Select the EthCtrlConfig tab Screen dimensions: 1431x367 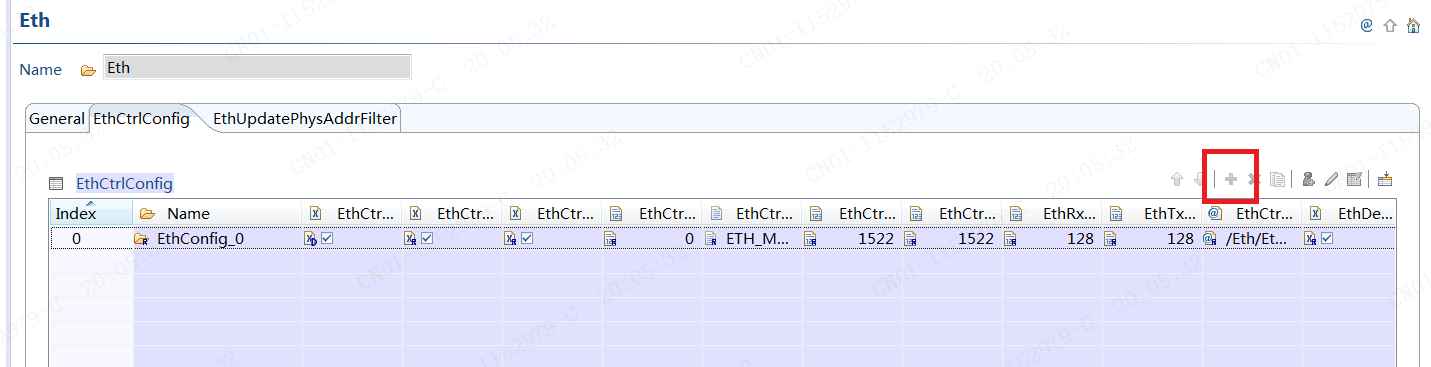click(x=142, y=118)
